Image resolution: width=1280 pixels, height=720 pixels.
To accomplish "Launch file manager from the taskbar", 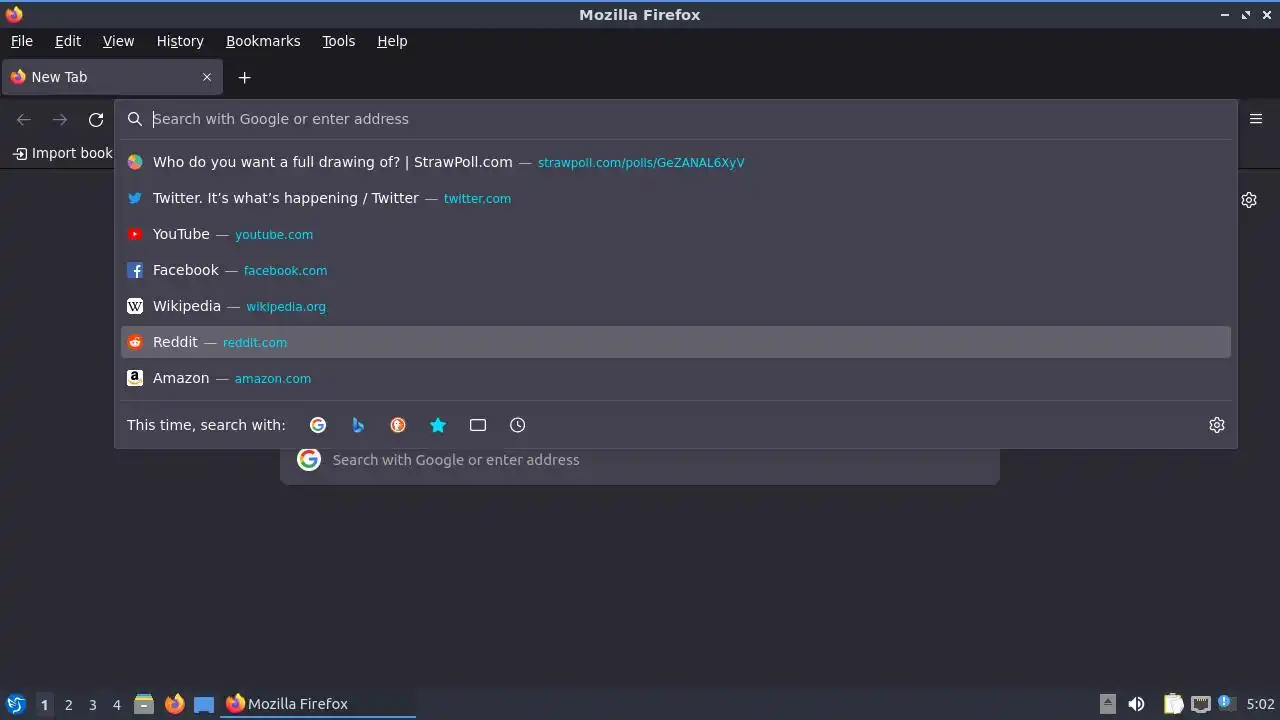I will [144, 704].
